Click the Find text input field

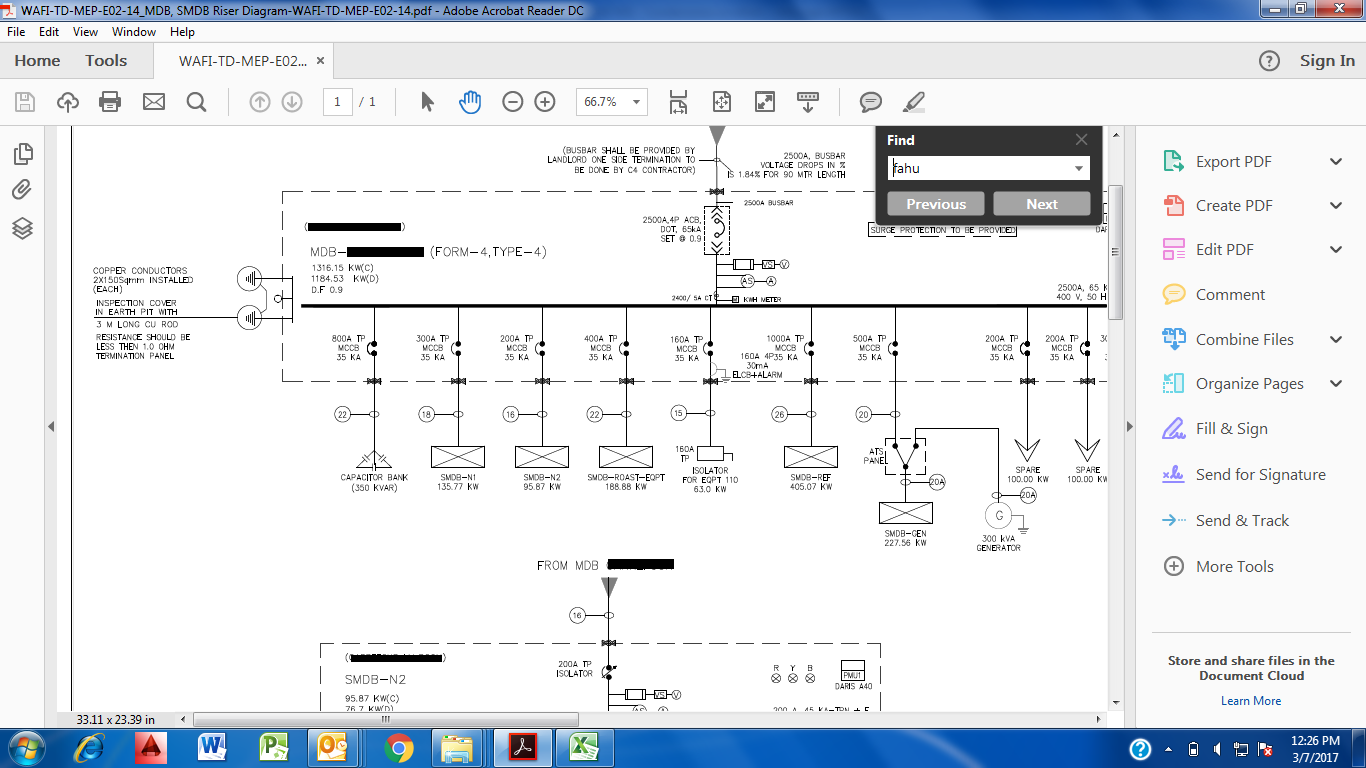pos(980,169)
